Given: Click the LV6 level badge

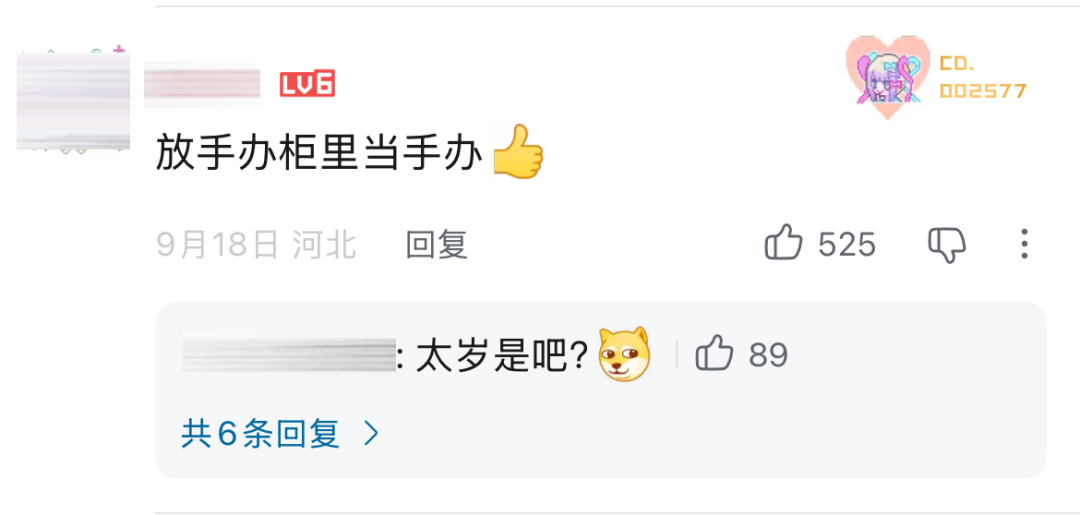Looking at the screenshot, I should point(307,83).
